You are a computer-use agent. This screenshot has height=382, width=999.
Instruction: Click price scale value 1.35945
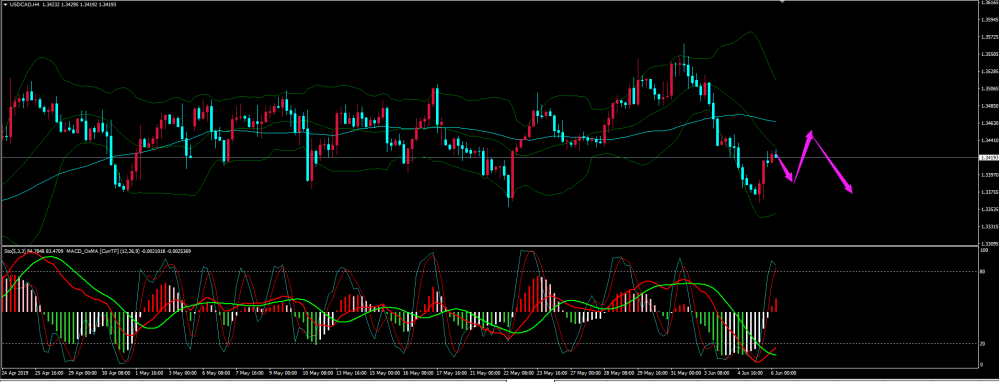990,20
